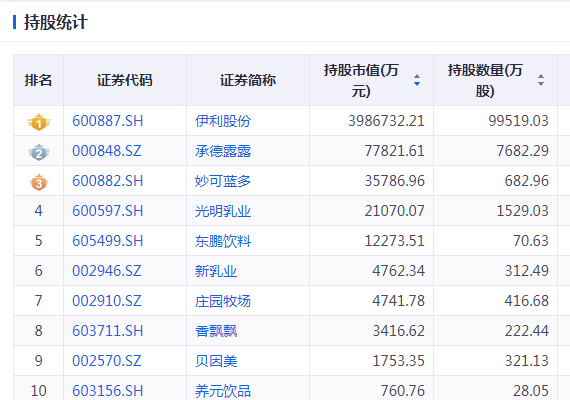Open the 庄园牧场 stock link
Image resolution: width=570 pixels, height=400 pixels.
[x=223, y=301]
